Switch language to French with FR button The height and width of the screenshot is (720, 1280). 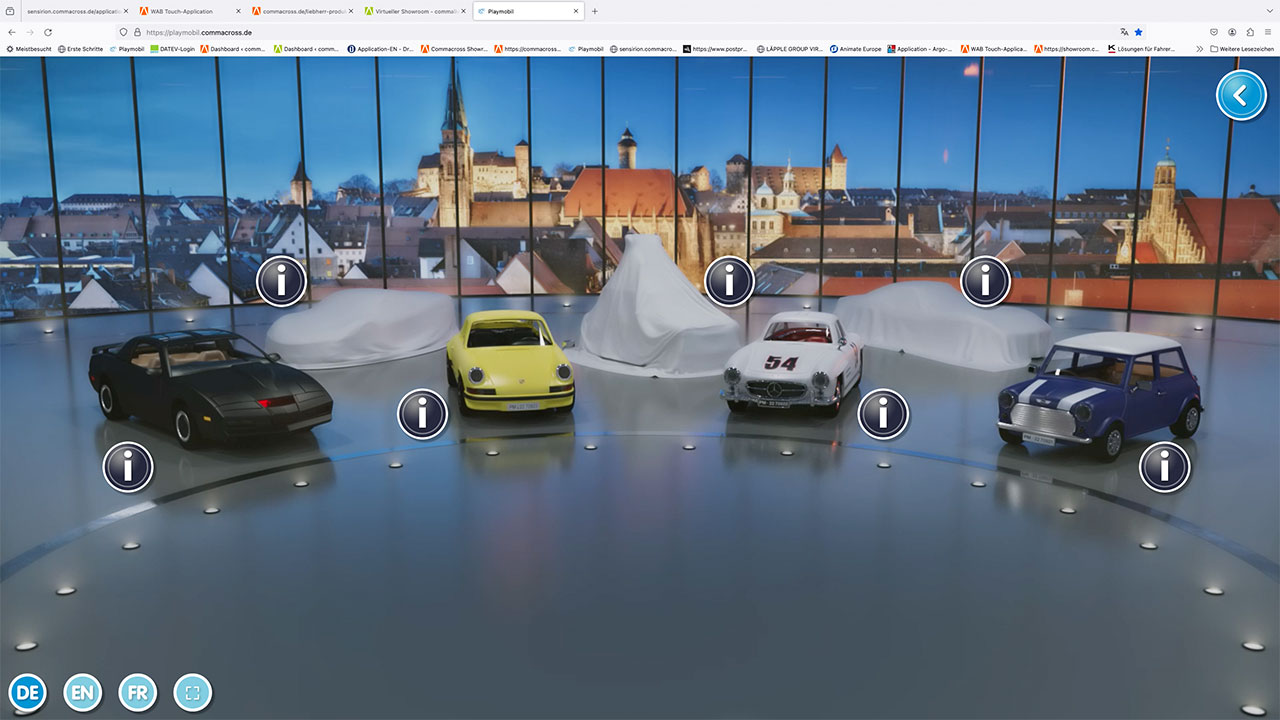[138, 692]
